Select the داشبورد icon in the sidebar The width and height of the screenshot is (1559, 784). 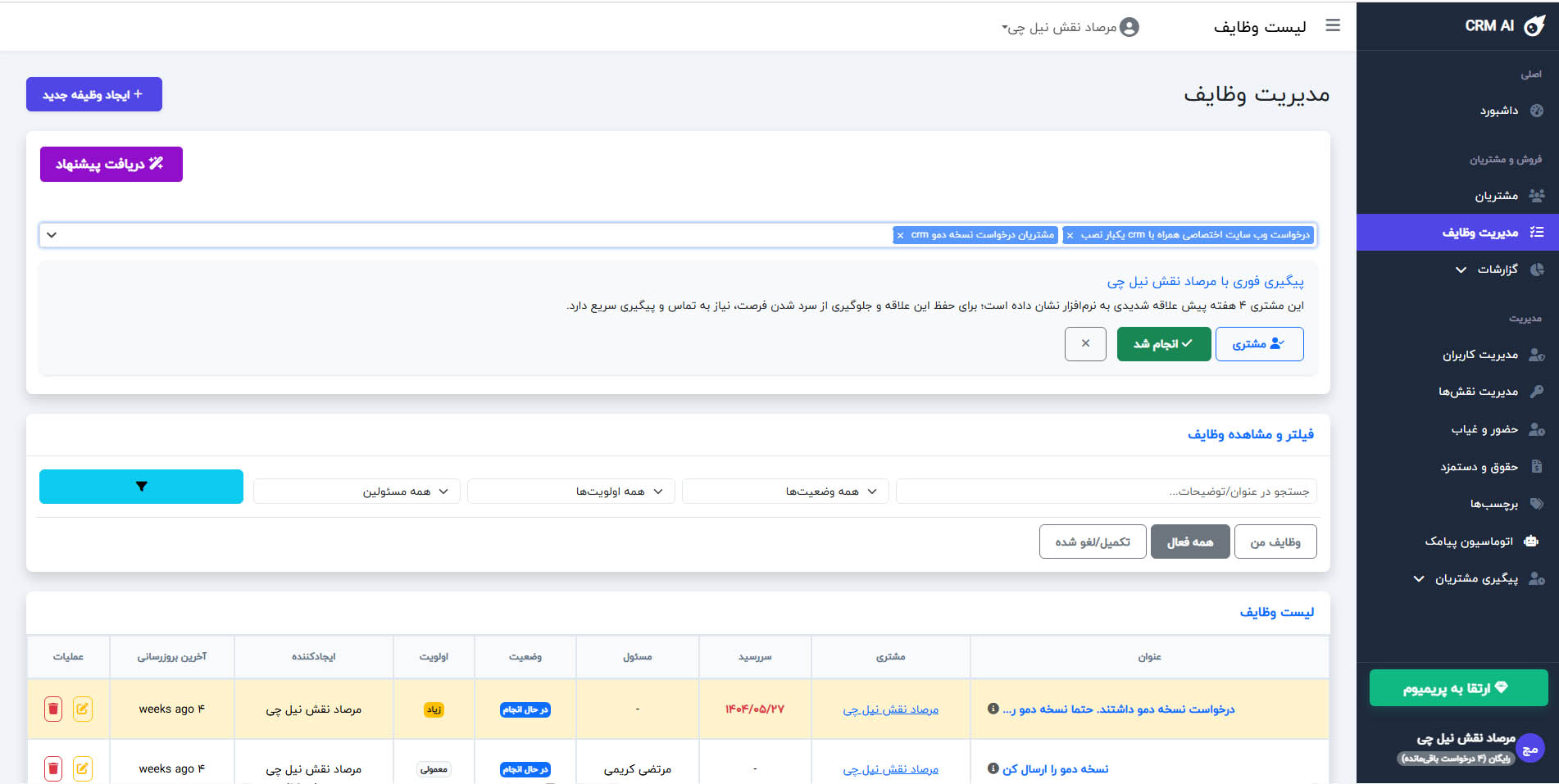coord(1538,111)
